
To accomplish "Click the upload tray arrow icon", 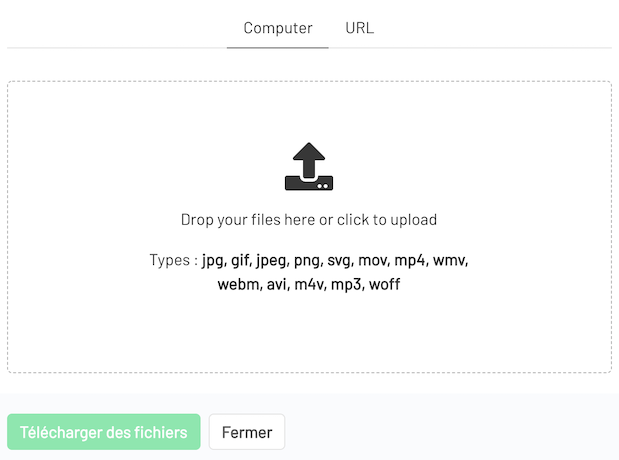I will [x=309, y=166].
